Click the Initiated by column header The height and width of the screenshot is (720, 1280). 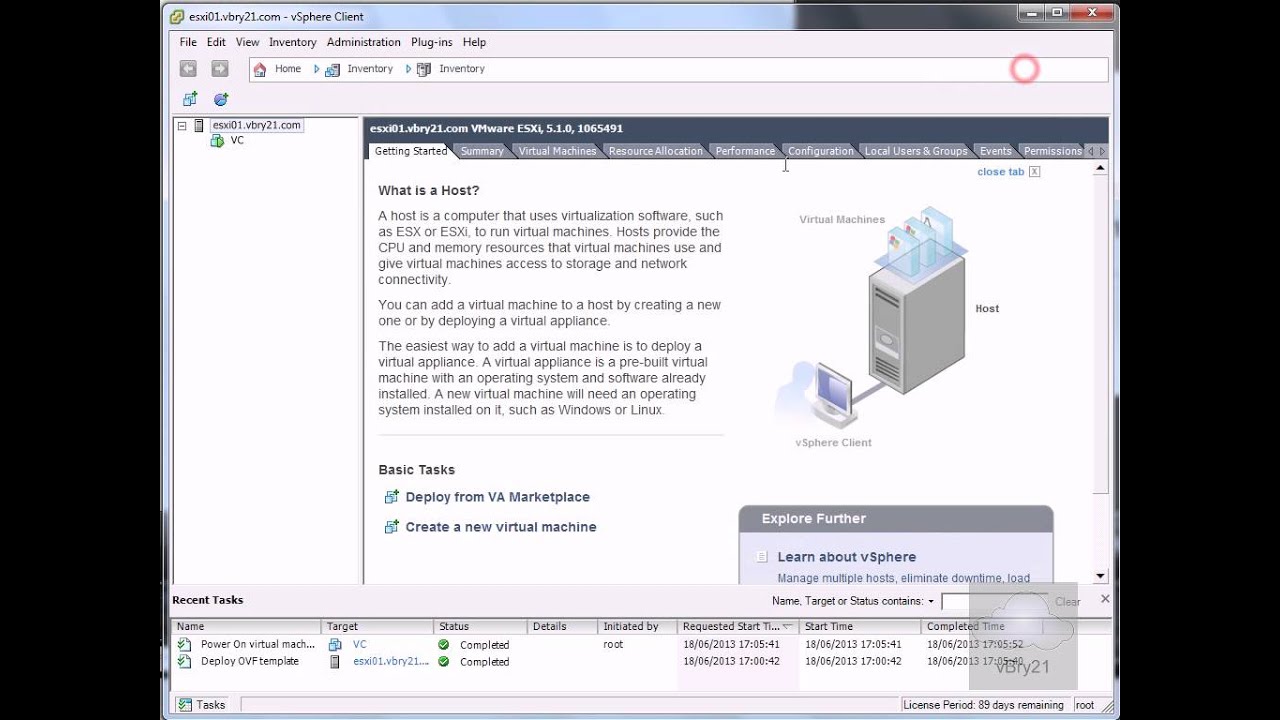tap(637, 627)
